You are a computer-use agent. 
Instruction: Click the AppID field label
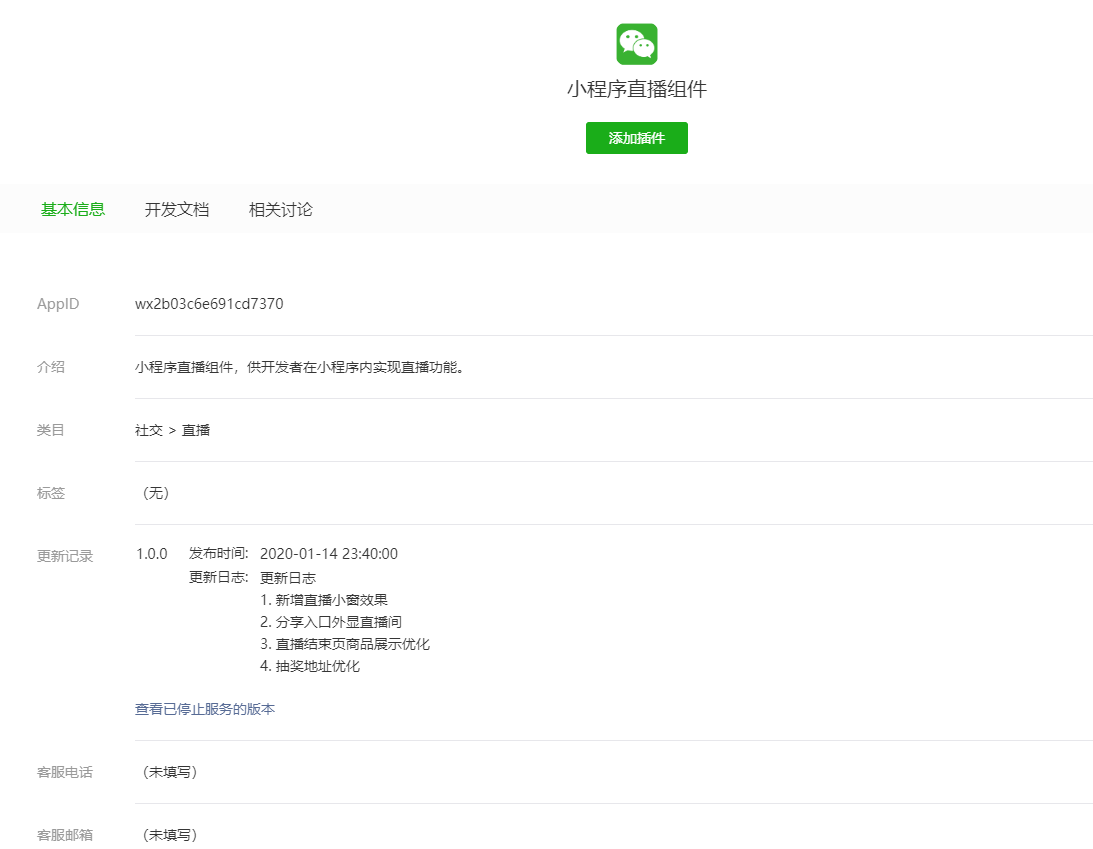click(58, 304)
